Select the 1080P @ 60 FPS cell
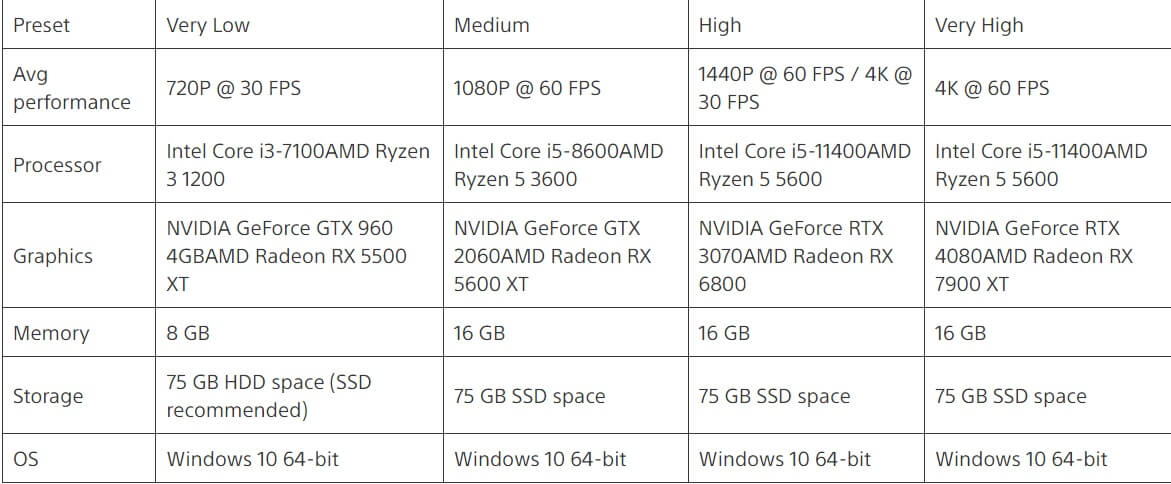The width and height of the screenshot is (1171, 484). point(565,87)
